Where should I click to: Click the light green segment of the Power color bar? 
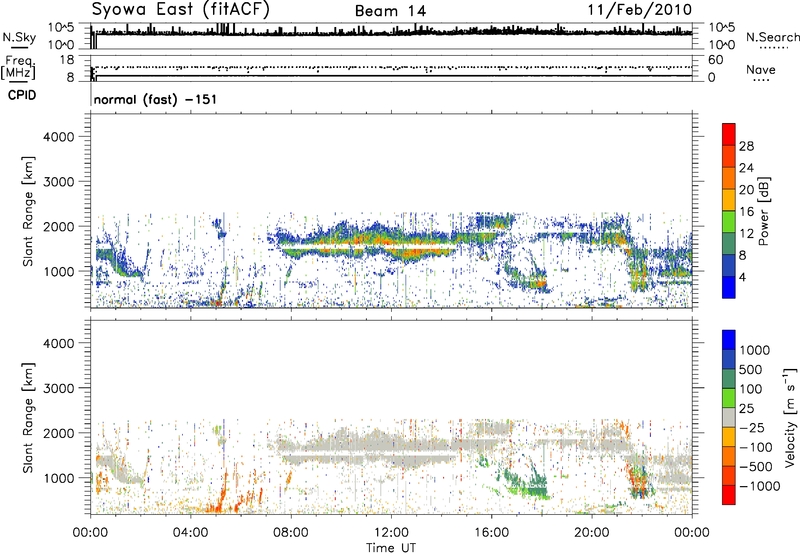(x=729, y=221)
